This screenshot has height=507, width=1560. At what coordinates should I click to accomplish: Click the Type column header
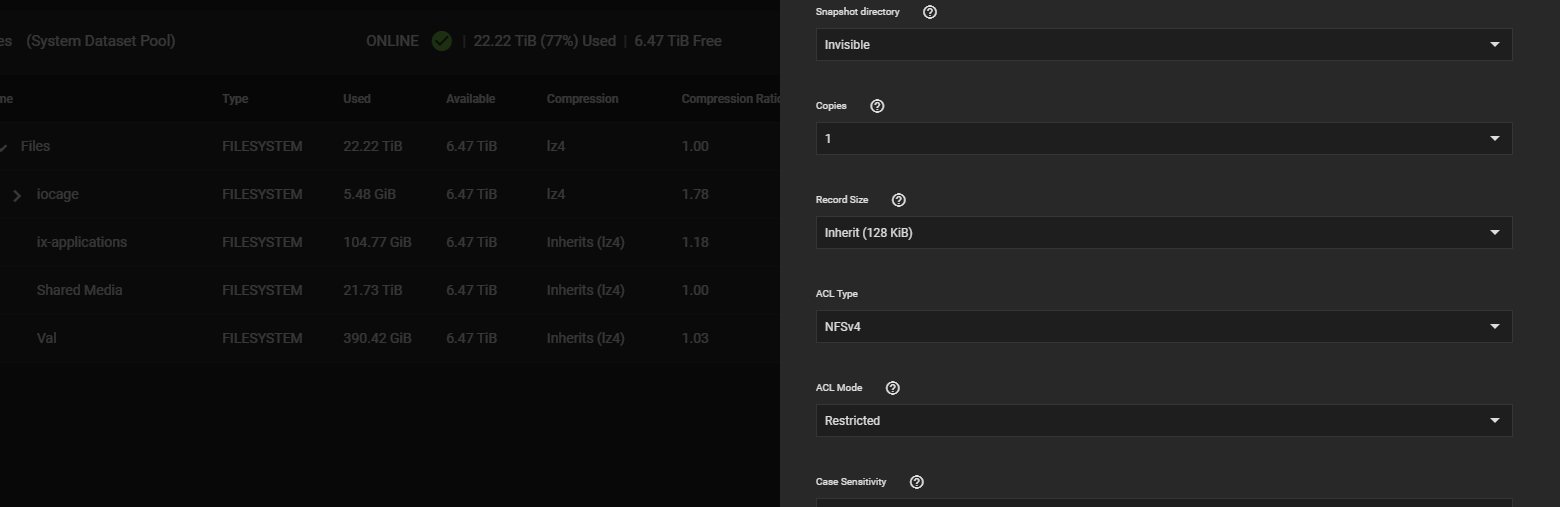coord(235,99)
